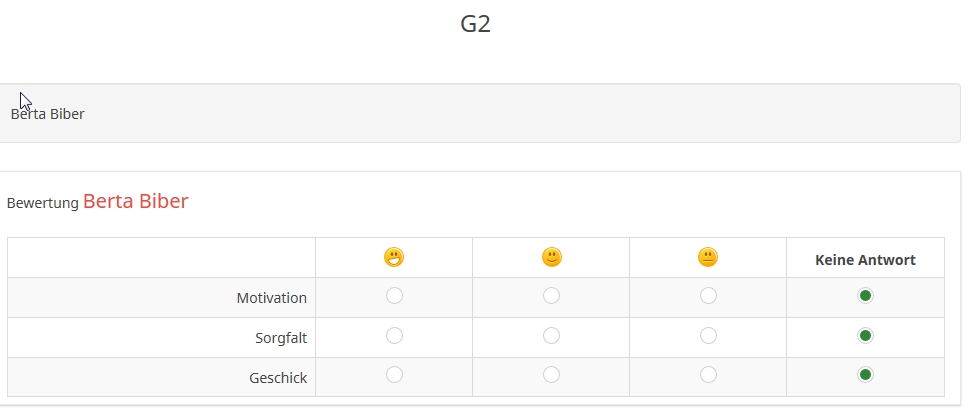This screenshot has width=973, height=410.
Task: Click the laughing smiley column icon
Action: [x=394, y=258]
